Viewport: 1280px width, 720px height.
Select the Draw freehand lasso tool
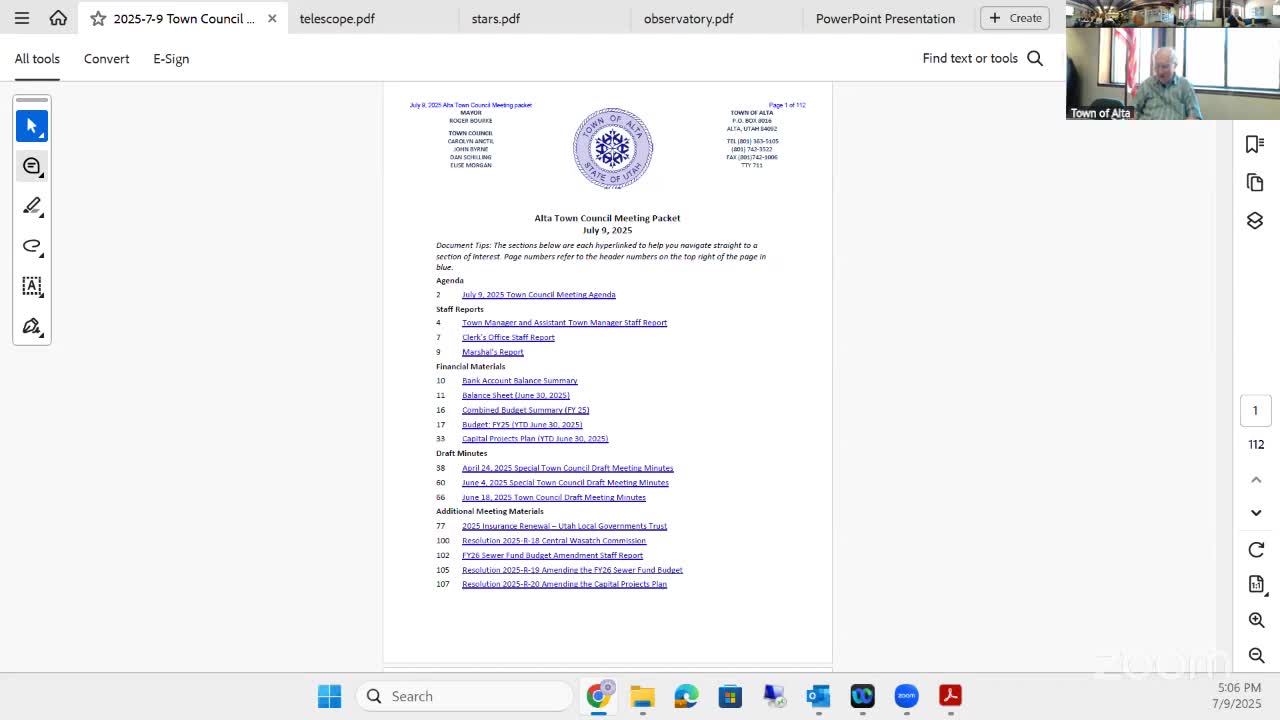tap(32, 246)
